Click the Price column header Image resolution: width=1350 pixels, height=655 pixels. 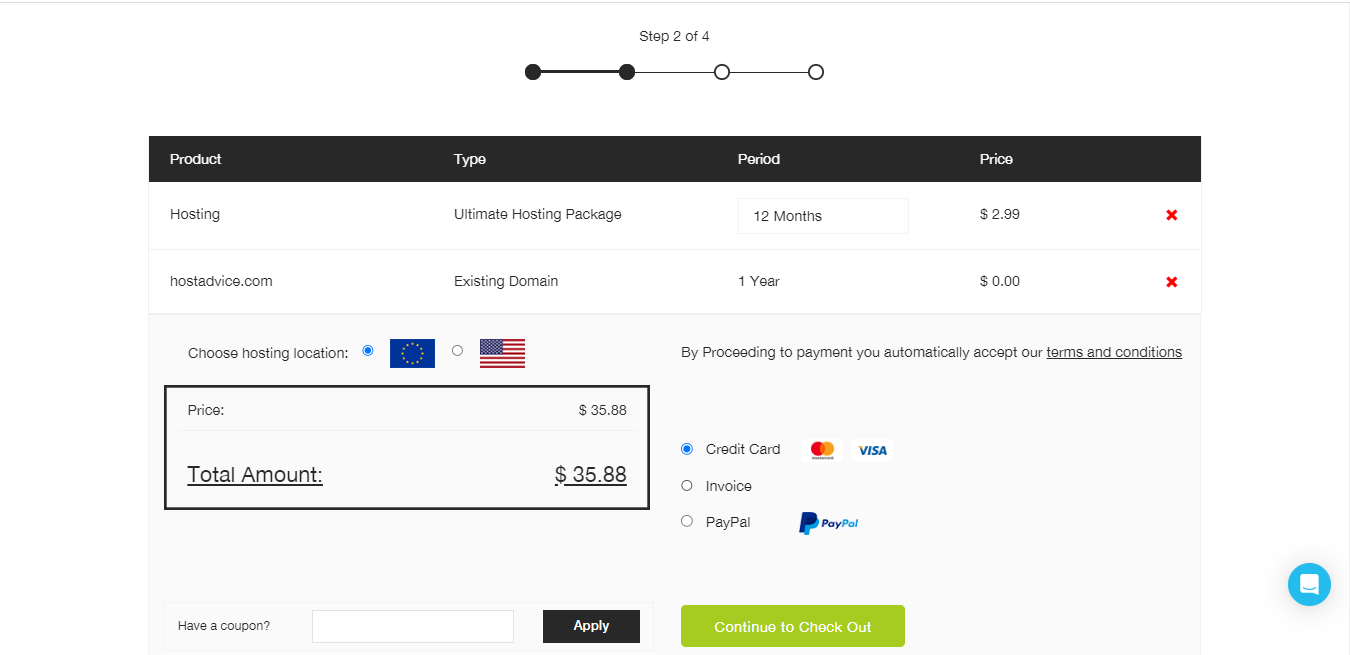click(x=996, y=159)
